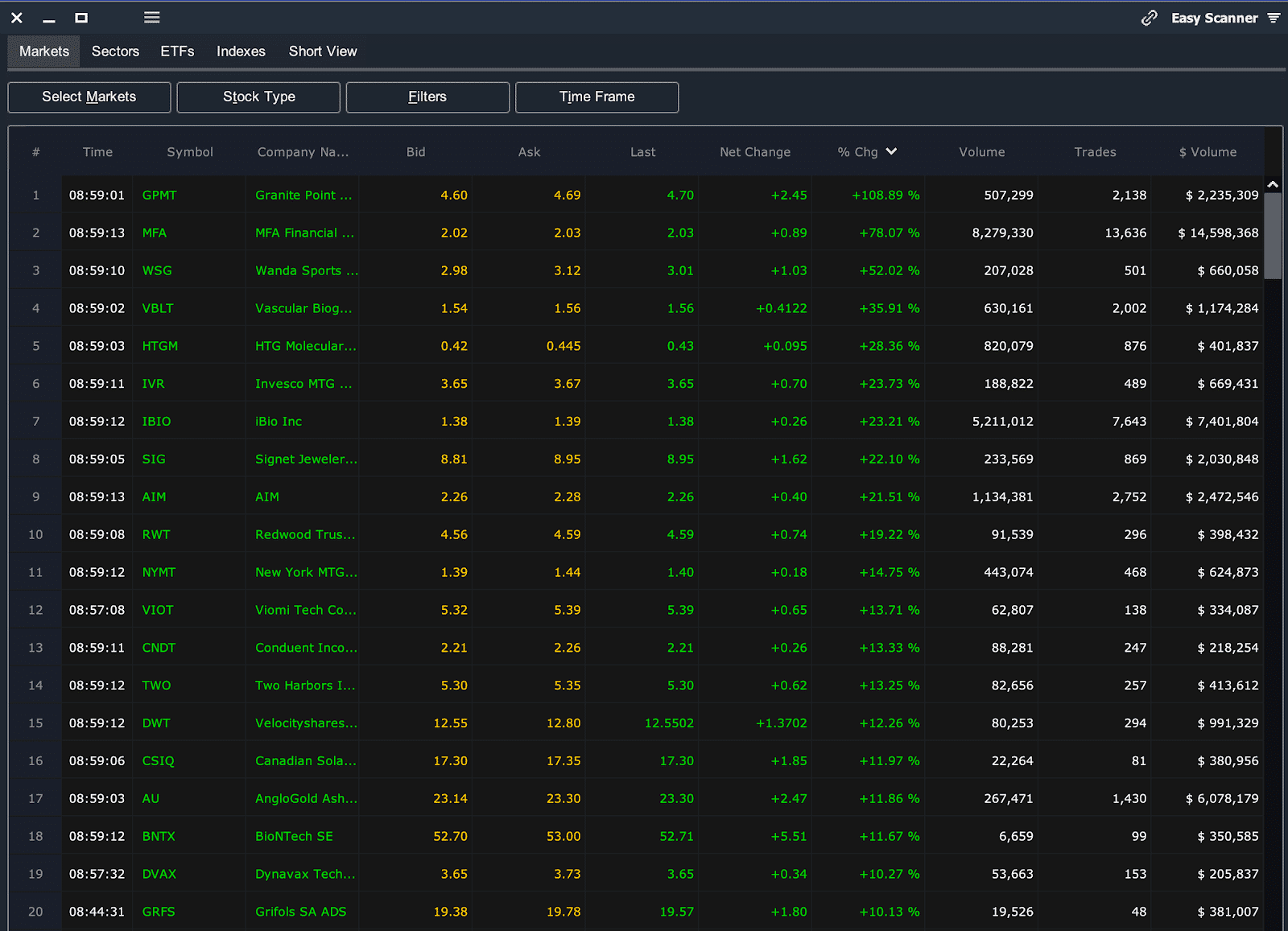Select the DVAX symbol
Viewport: 1288px width, 931px height.
pos(159,875)
